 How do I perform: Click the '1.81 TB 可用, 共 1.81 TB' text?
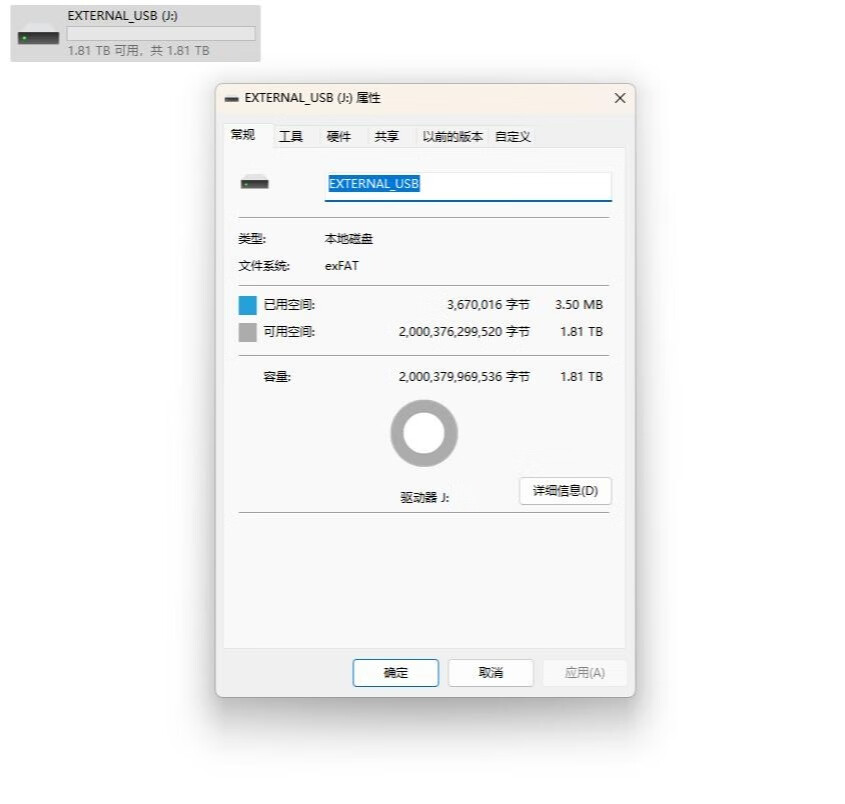[x=138, y=51]
